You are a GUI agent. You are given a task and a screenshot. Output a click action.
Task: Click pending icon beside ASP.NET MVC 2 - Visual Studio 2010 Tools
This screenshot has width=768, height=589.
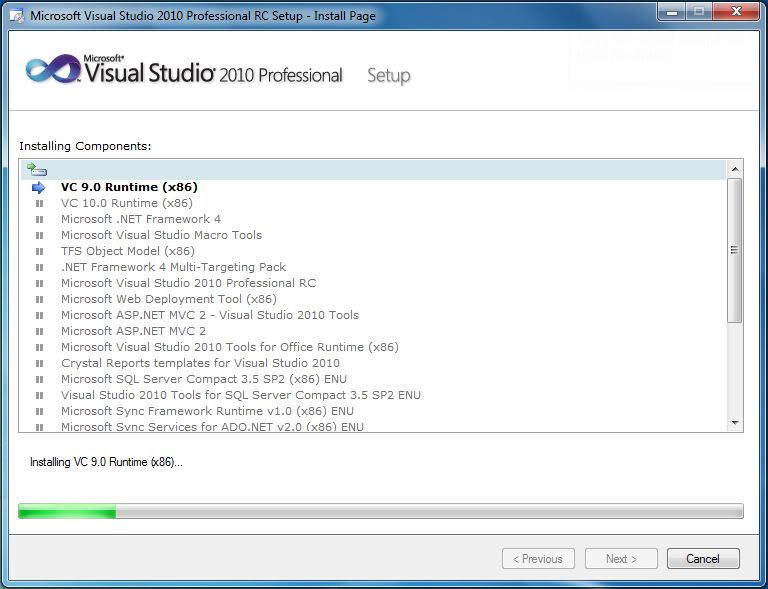40,315
